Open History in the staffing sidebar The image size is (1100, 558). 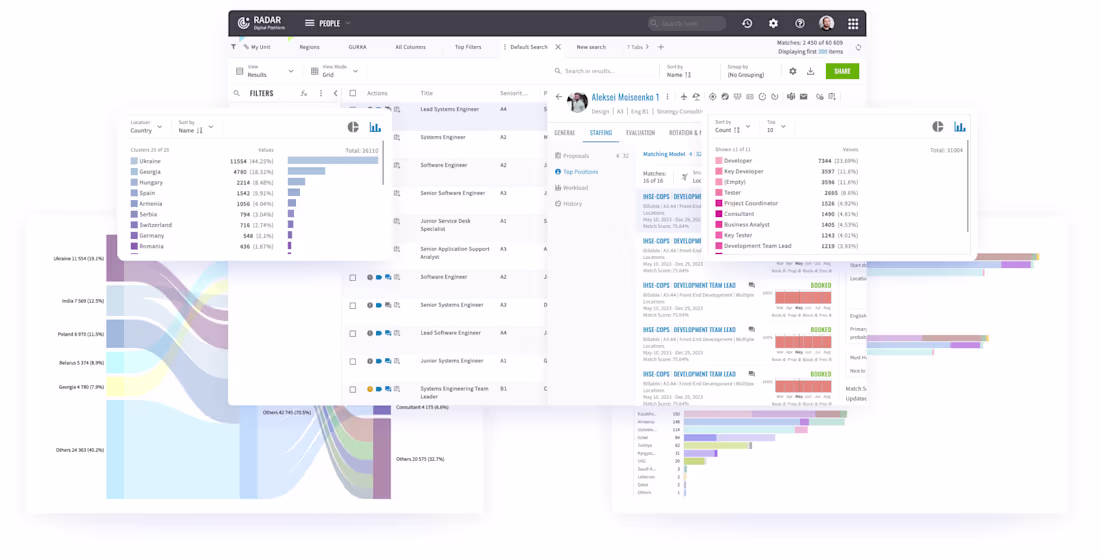coord(568,204)
